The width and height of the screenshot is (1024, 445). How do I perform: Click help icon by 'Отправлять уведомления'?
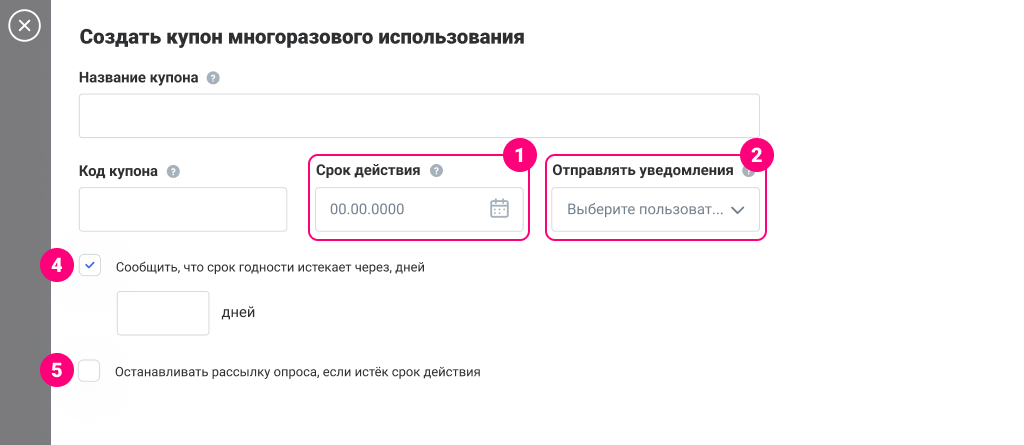pyautogui.click(x=747, y=171)
